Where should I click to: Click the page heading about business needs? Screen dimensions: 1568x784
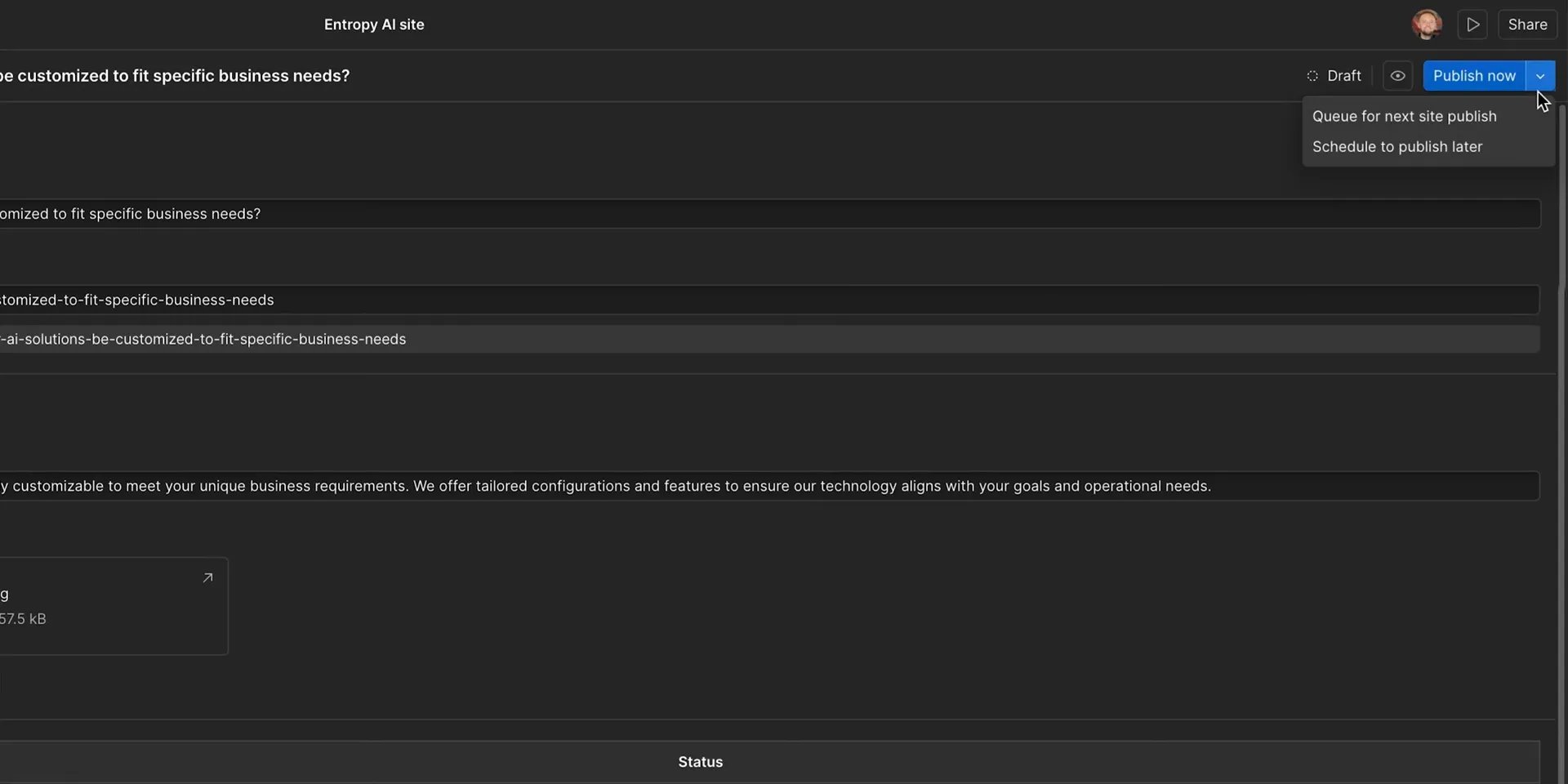175,76
